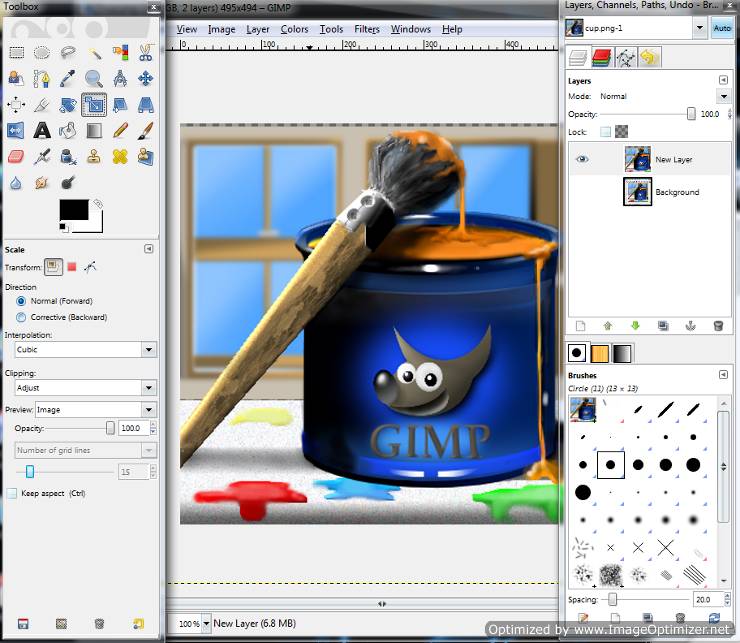
Task: Open the Colors menu
Action: click(294, 29)
